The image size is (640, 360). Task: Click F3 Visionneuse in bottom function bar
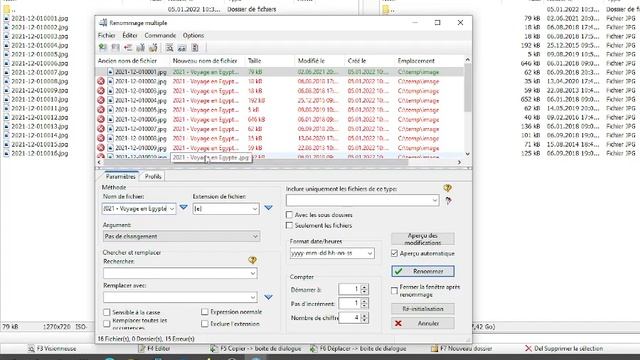(52, 349)
